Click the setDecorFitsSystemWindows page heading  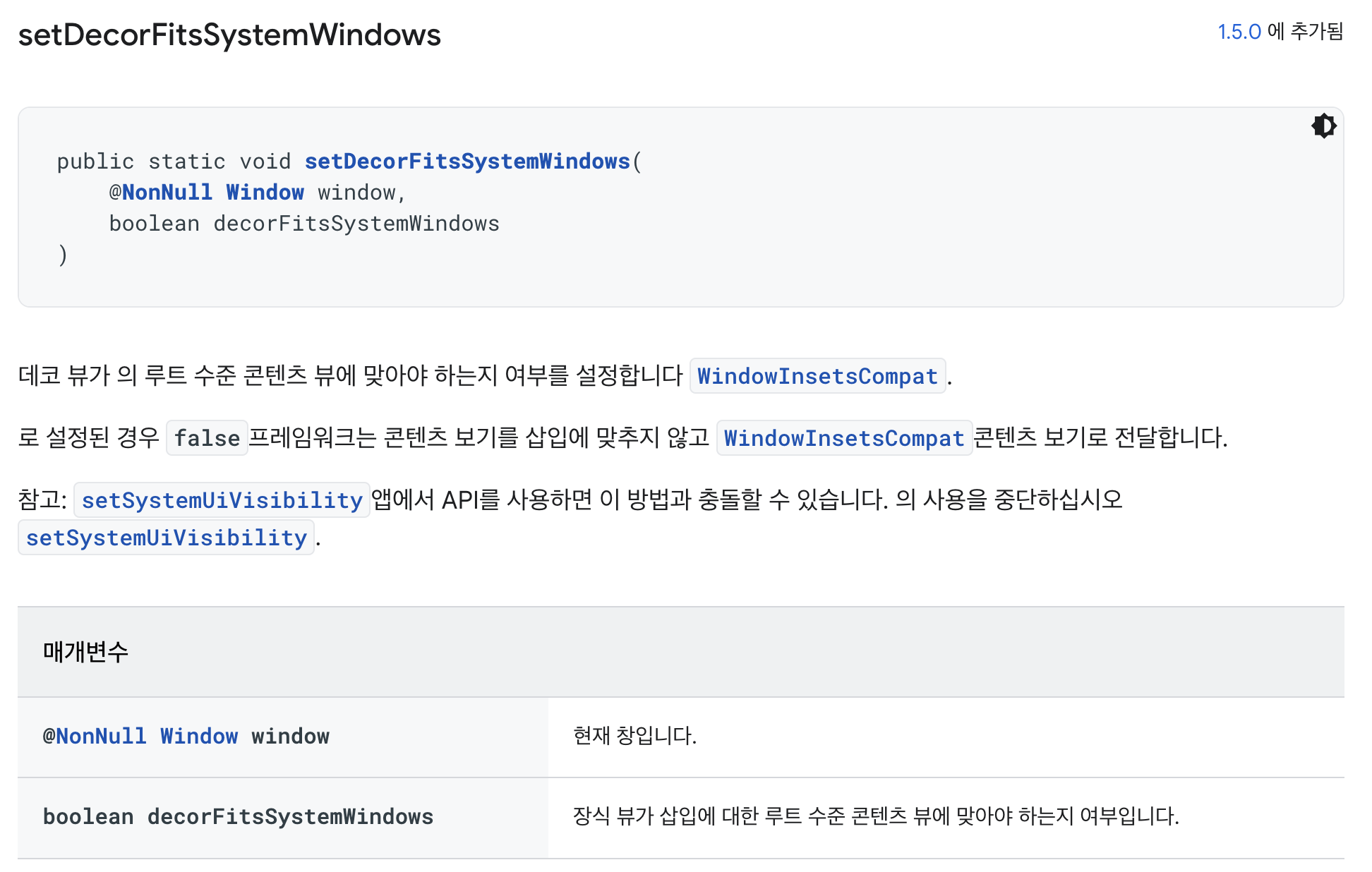click(229, 35)
